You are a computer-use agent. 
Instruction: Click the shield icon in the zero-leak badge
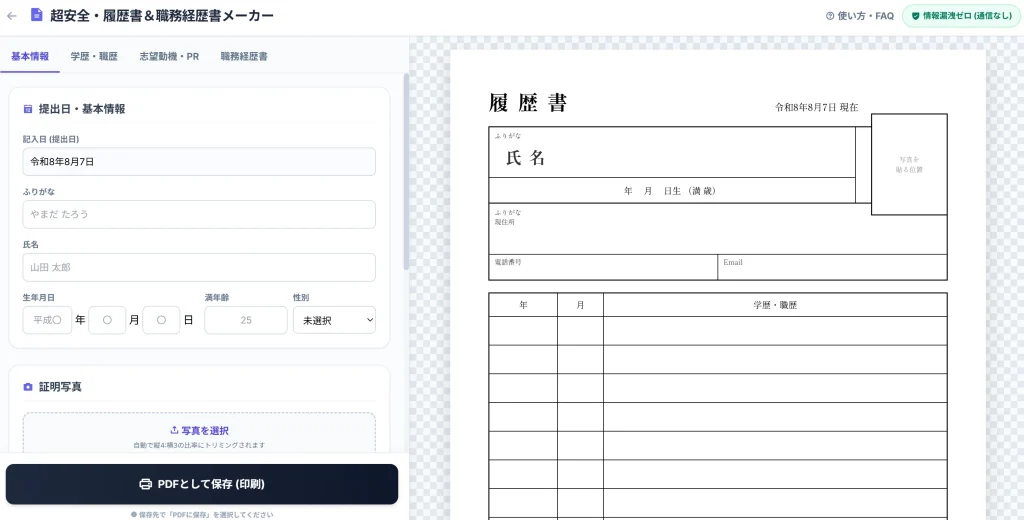pos(915,16)
